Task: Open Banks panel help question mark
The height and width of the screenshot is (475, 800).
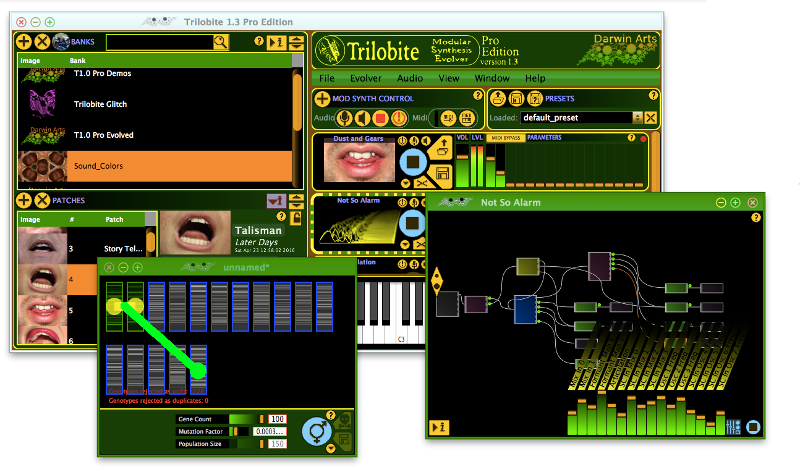Action: 259,41
